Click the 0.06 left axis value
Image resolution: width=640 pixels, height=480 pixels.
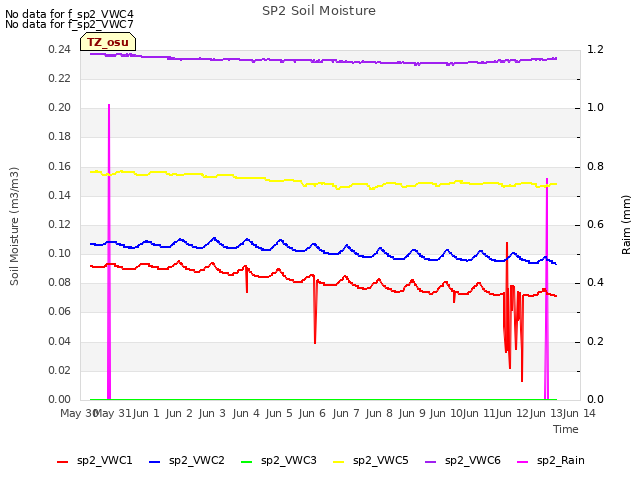click(59, 311)
